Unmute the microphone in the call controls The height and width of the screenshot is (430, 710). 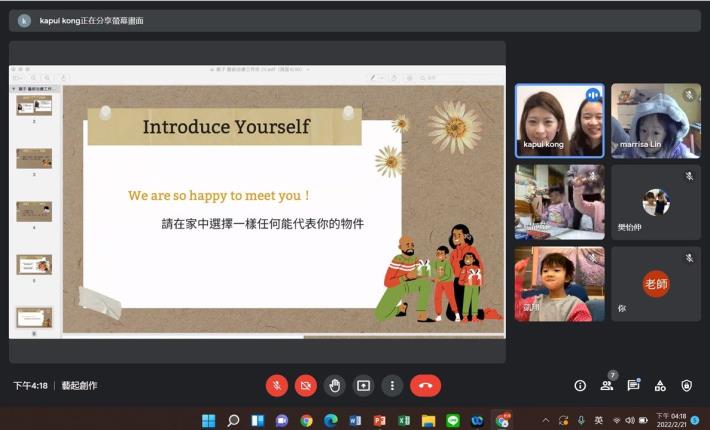tap(277, 385)
